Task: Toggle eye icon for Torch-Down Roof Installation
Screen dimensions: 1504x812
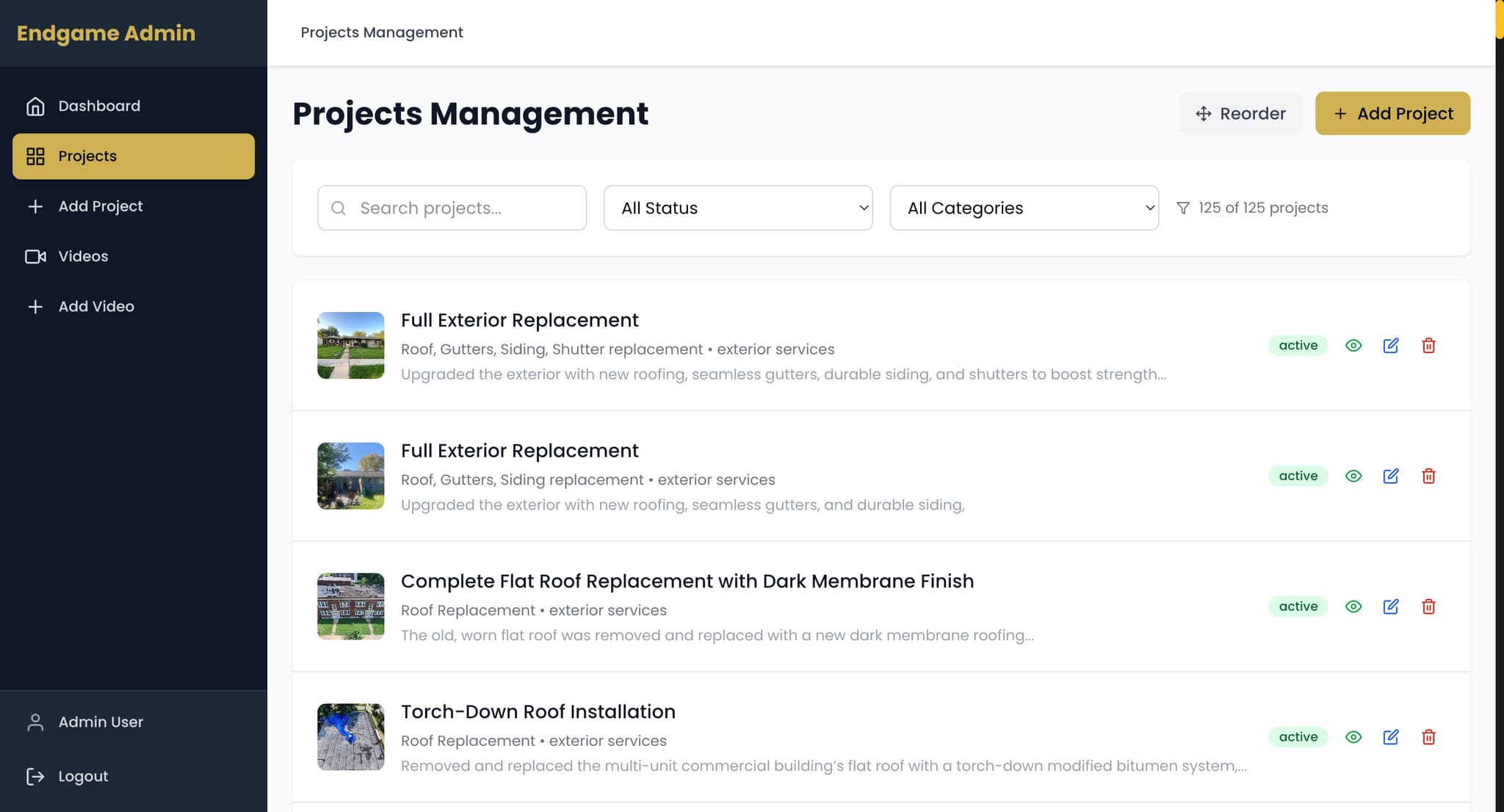Action: (x=1353, y=737)
